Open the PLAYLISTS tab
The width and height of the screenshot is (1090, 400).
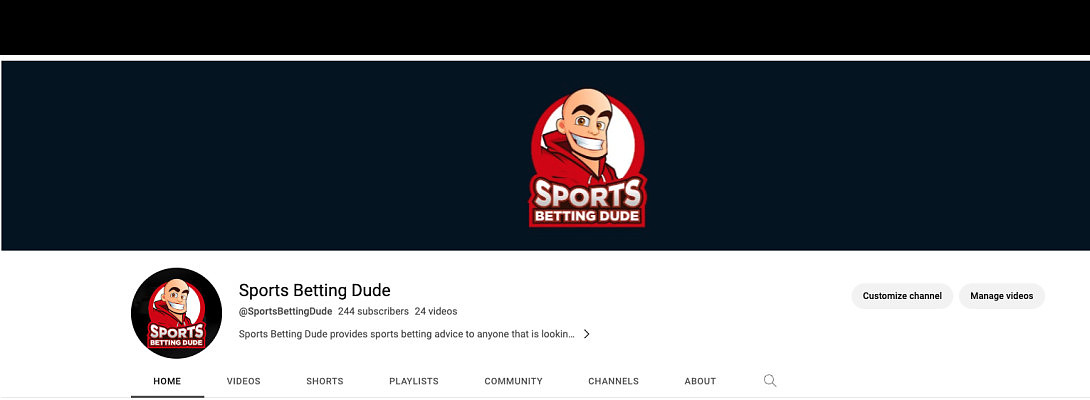pos(414,381)
